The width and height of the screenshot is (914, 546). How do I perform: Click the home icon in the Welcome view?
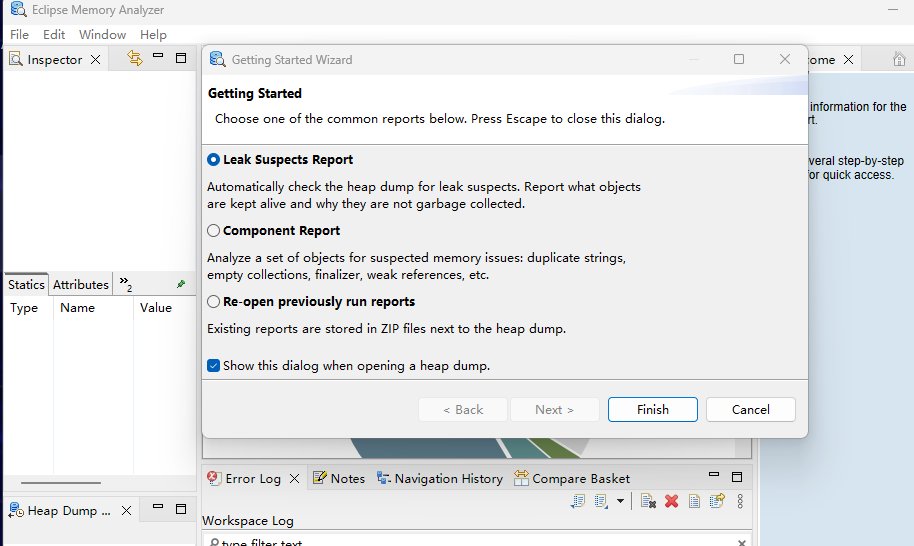click(x=899, y=59)
